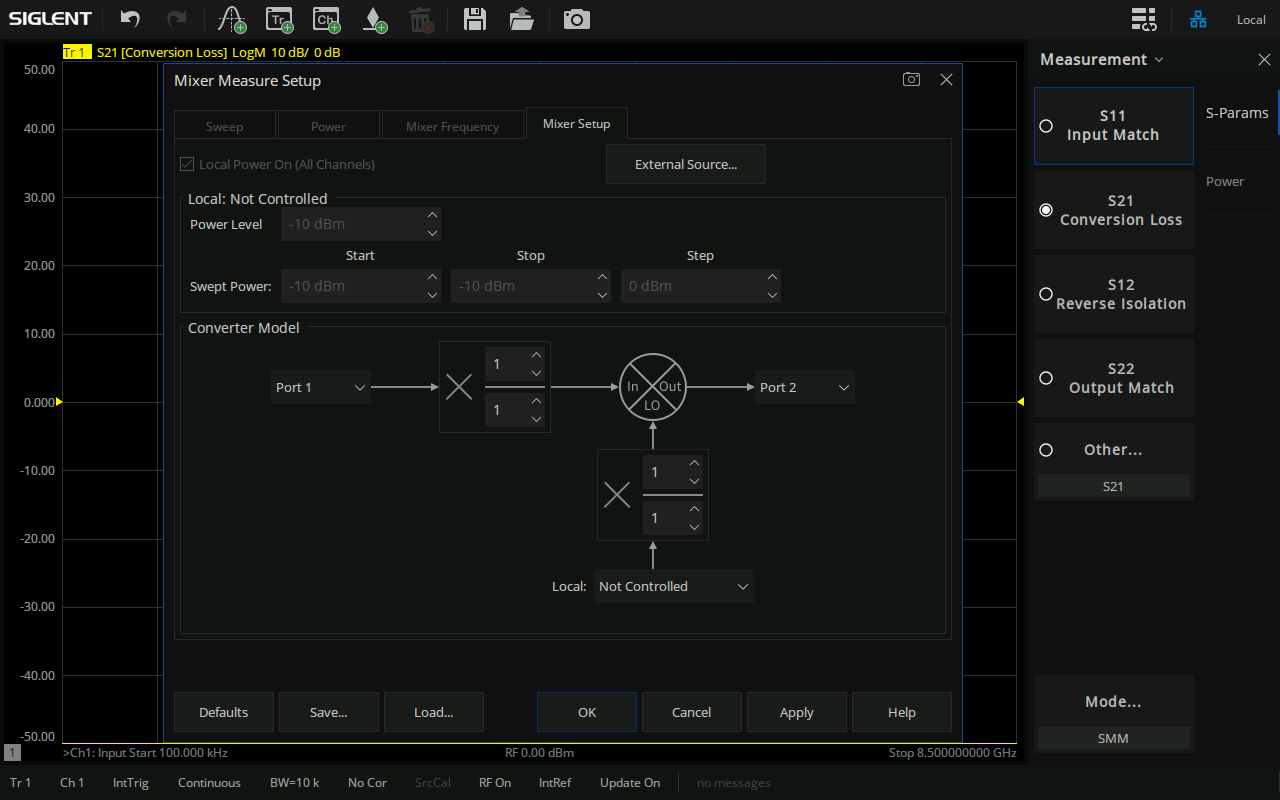Open the Local 'Not Controlled' dropdown
Image resolution: width=1280 pixels, height=800 pixels.
tap(673, 587)
